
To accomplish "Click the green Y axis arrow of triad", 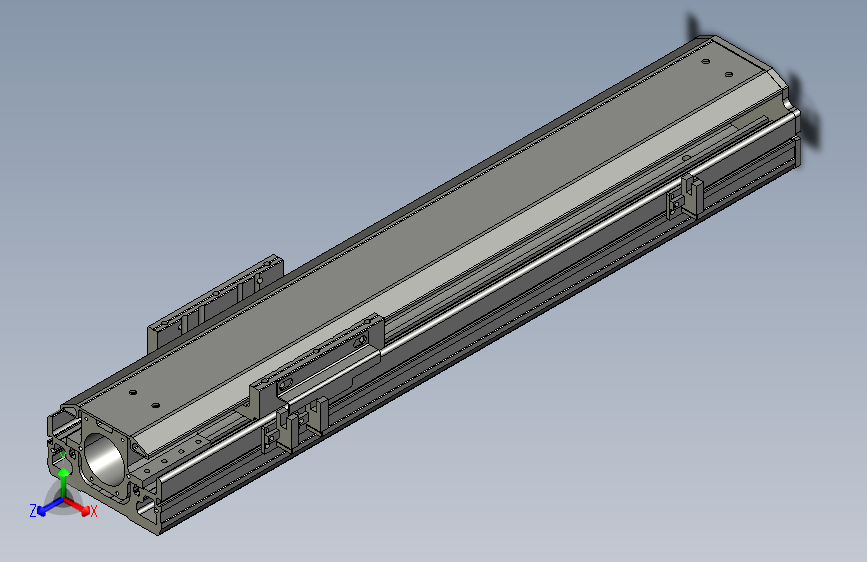I will coord(64,482).
